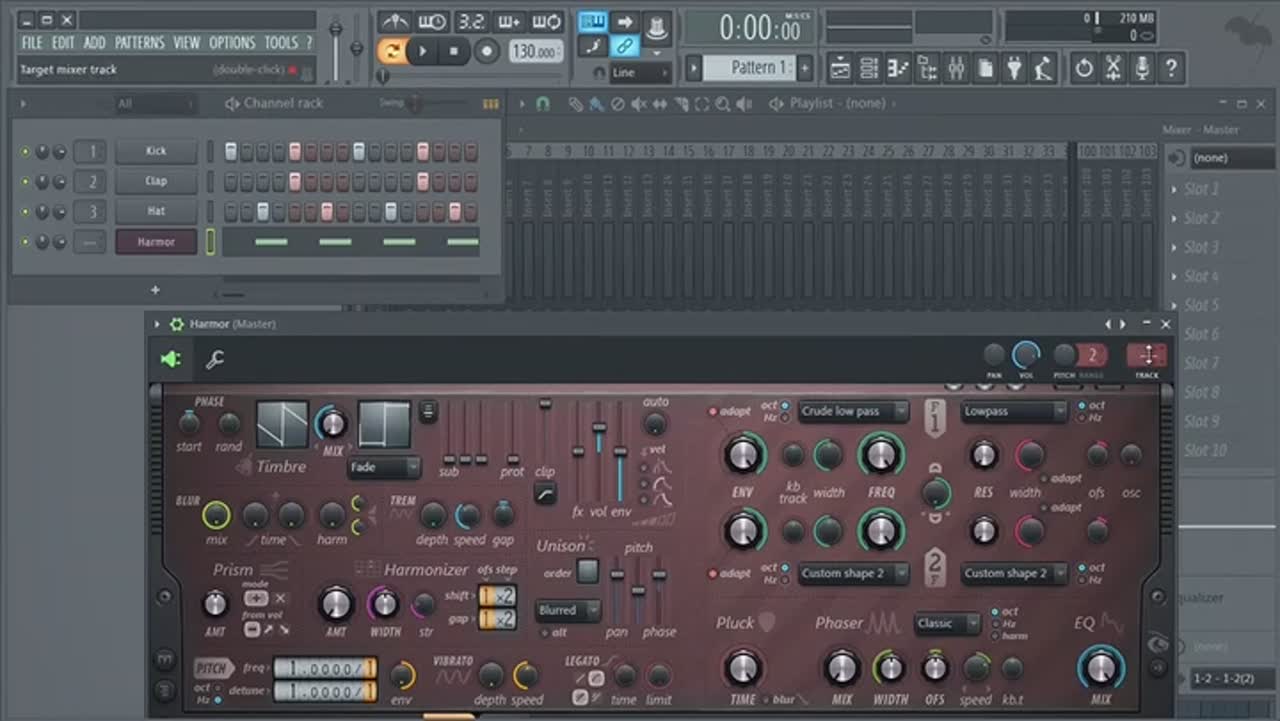
Task: Click the Record button in transport
Action: coord(487,50)
